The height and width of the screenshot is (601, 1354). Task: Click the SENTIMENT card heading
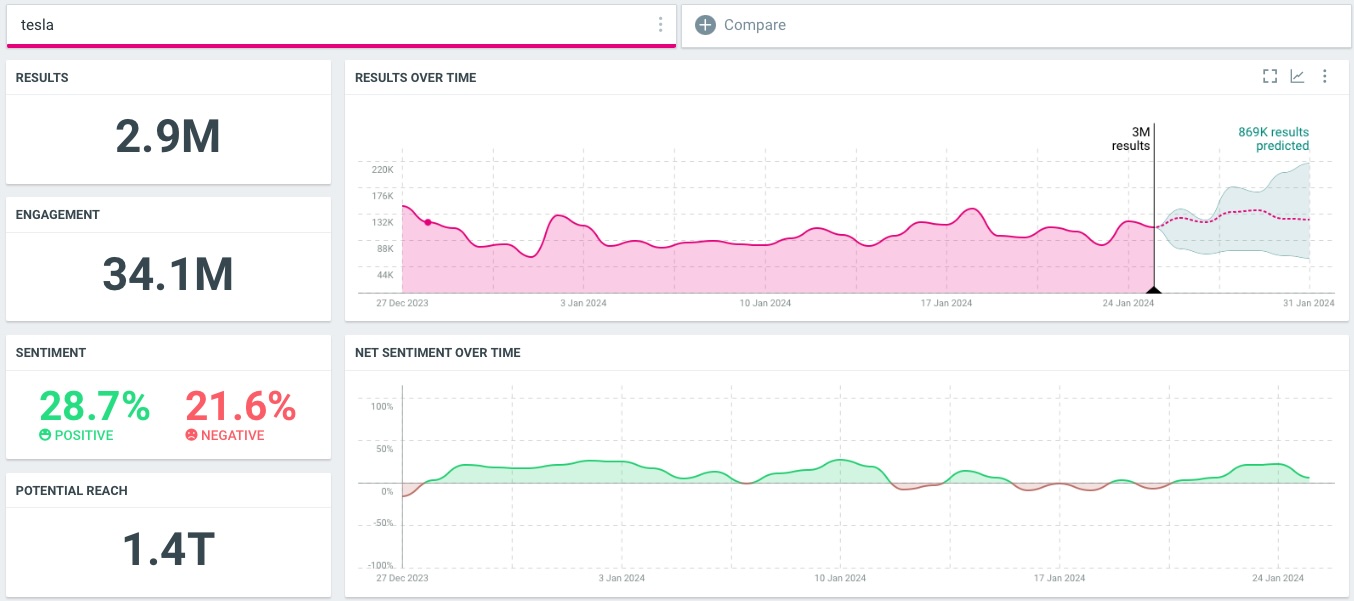51,353
